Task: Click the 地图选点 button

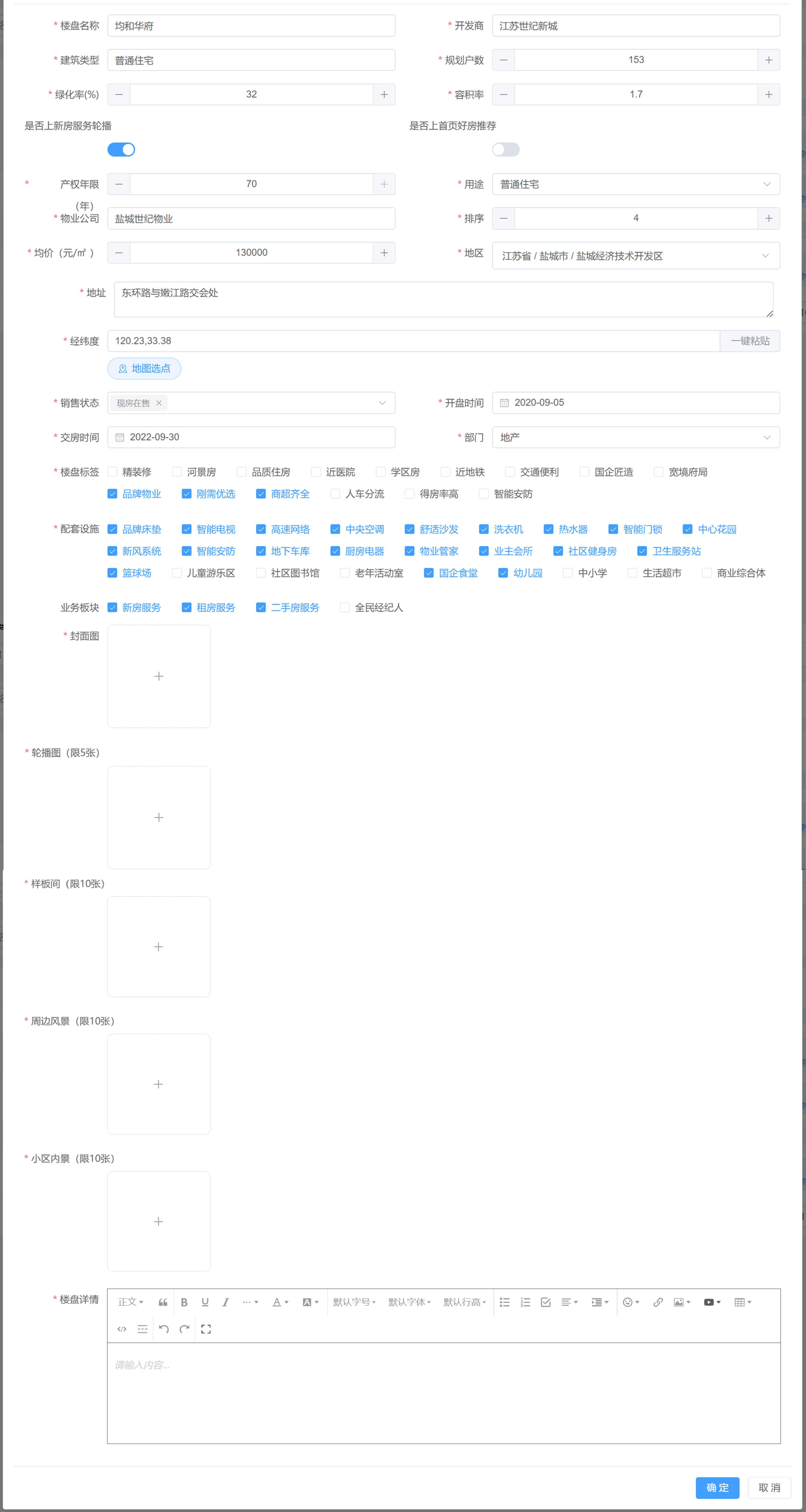Action: point(144,369)
